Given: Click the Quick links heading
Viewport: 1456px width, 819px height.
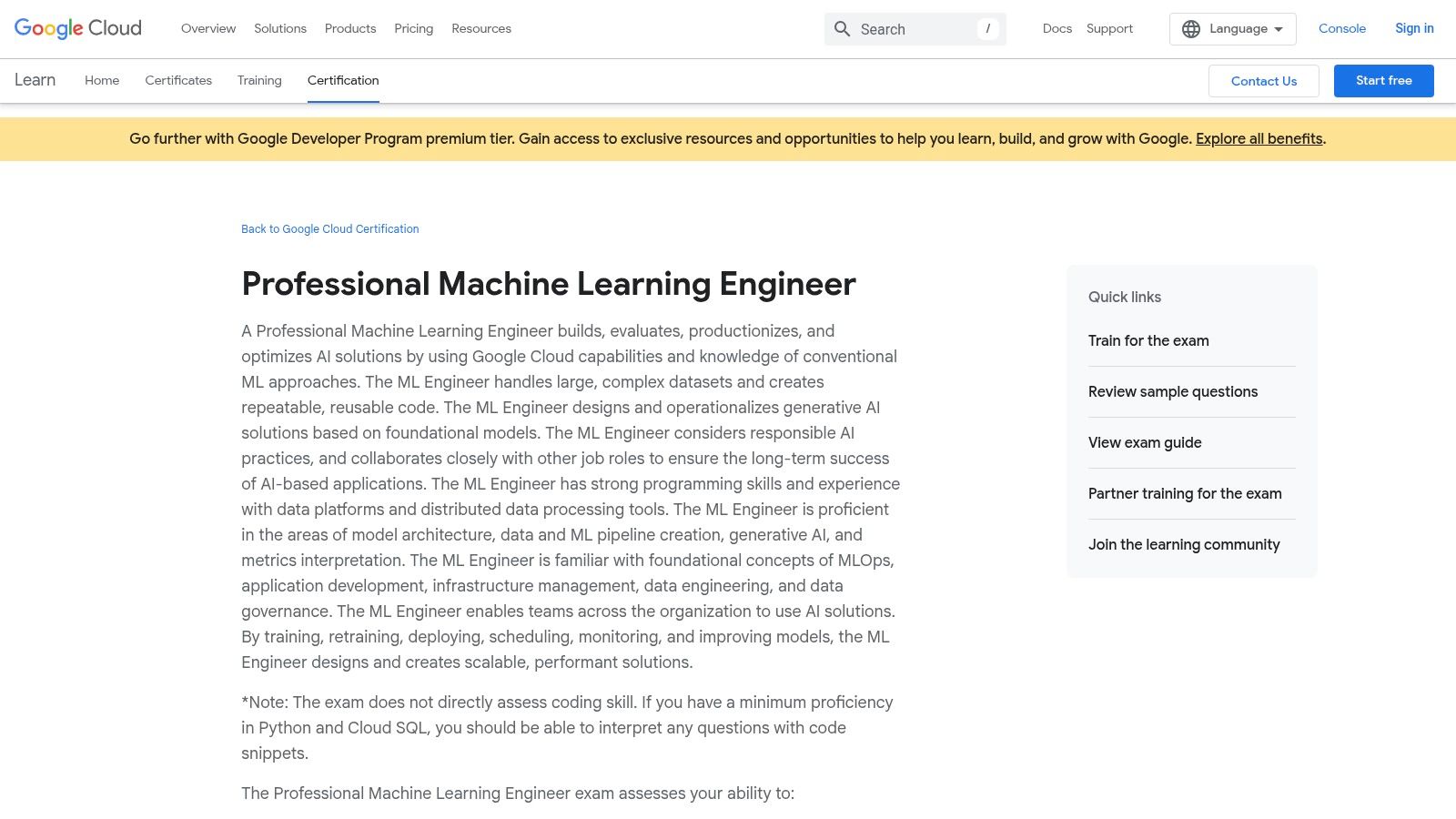Looking at the screenshot, I should point(1125,298).
